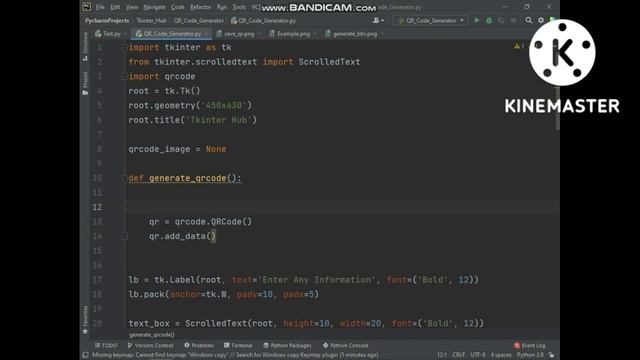Open the user account icon menu

tap(378, 20)
